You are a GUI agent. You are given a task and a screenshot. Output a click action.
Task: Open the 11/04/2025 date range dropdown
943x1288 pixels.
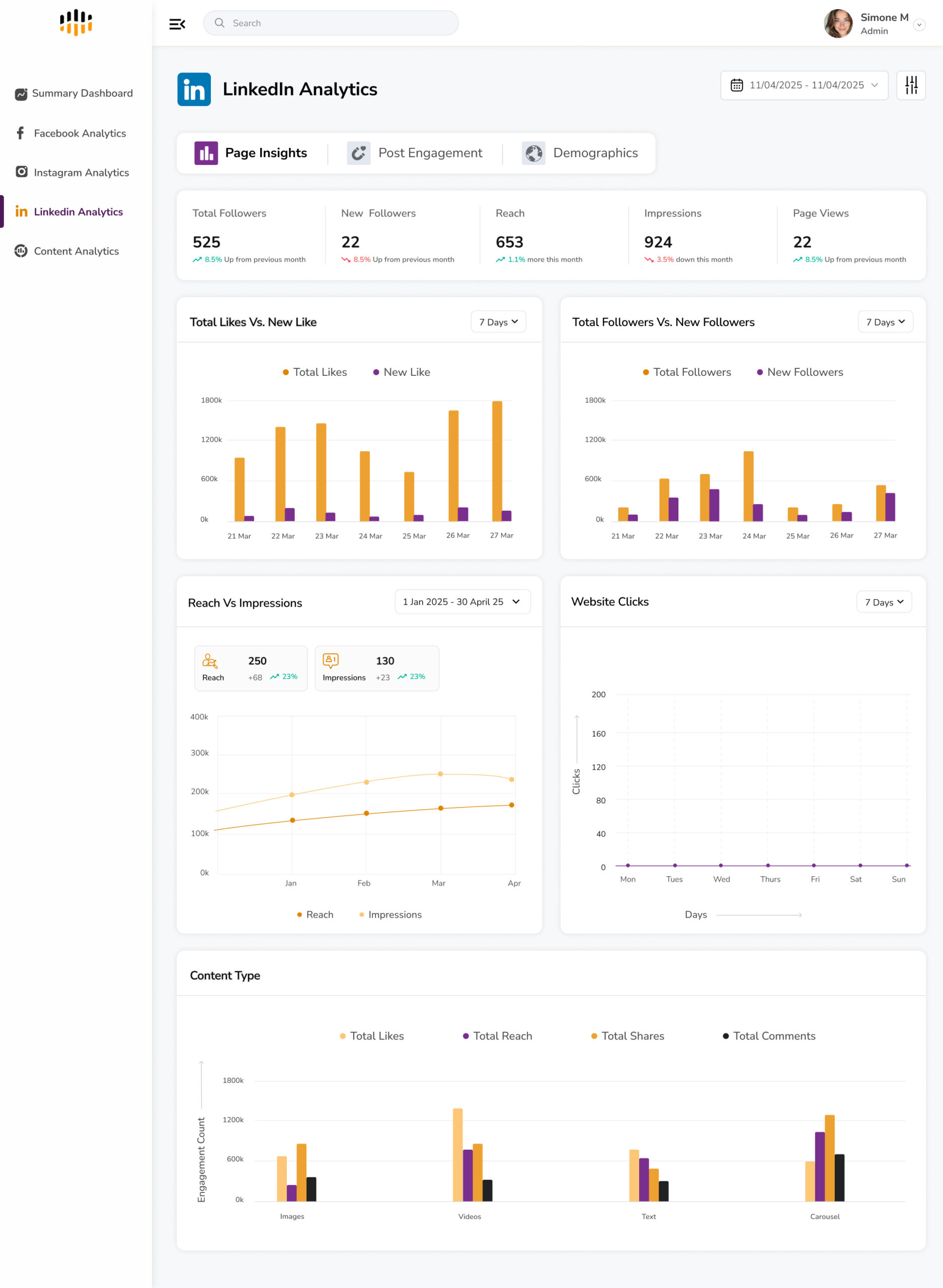(804, 85)
